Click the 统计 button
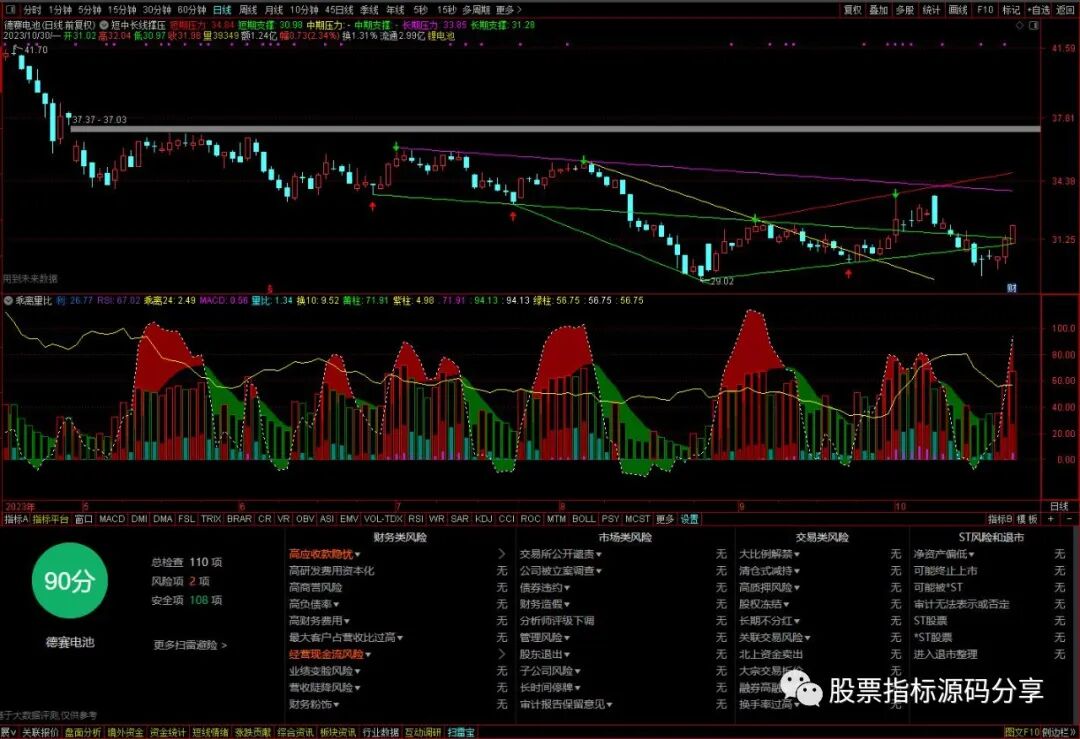This screenshot has width=1080, height=739. click(931, 10)
